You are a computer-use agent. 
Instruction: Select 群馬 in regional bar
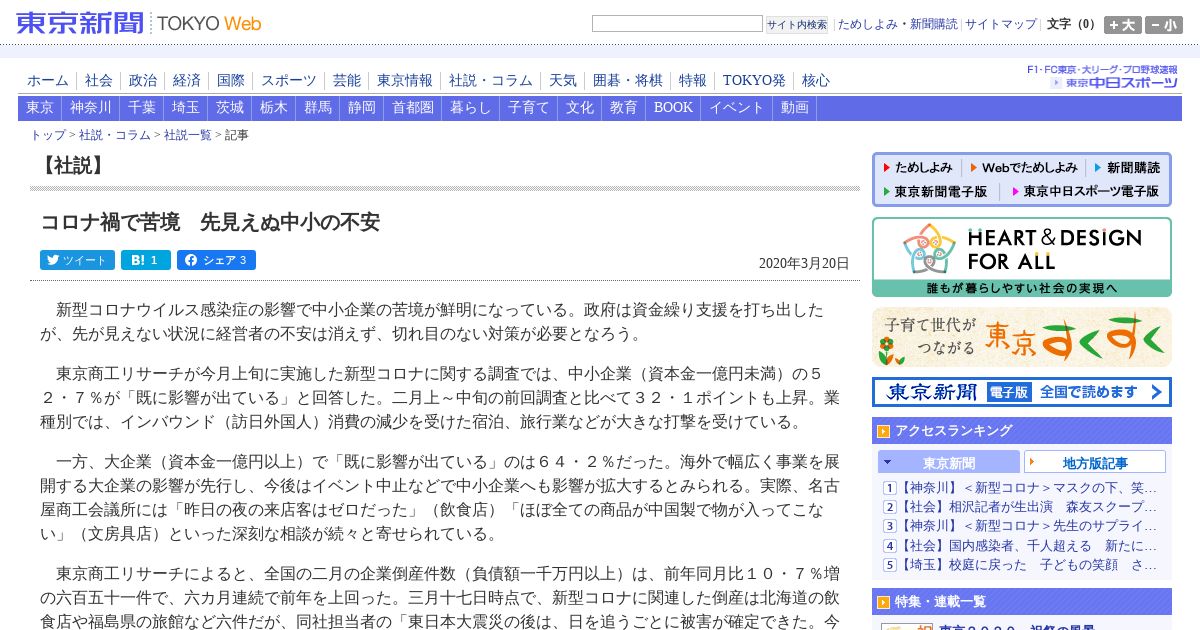318,108
